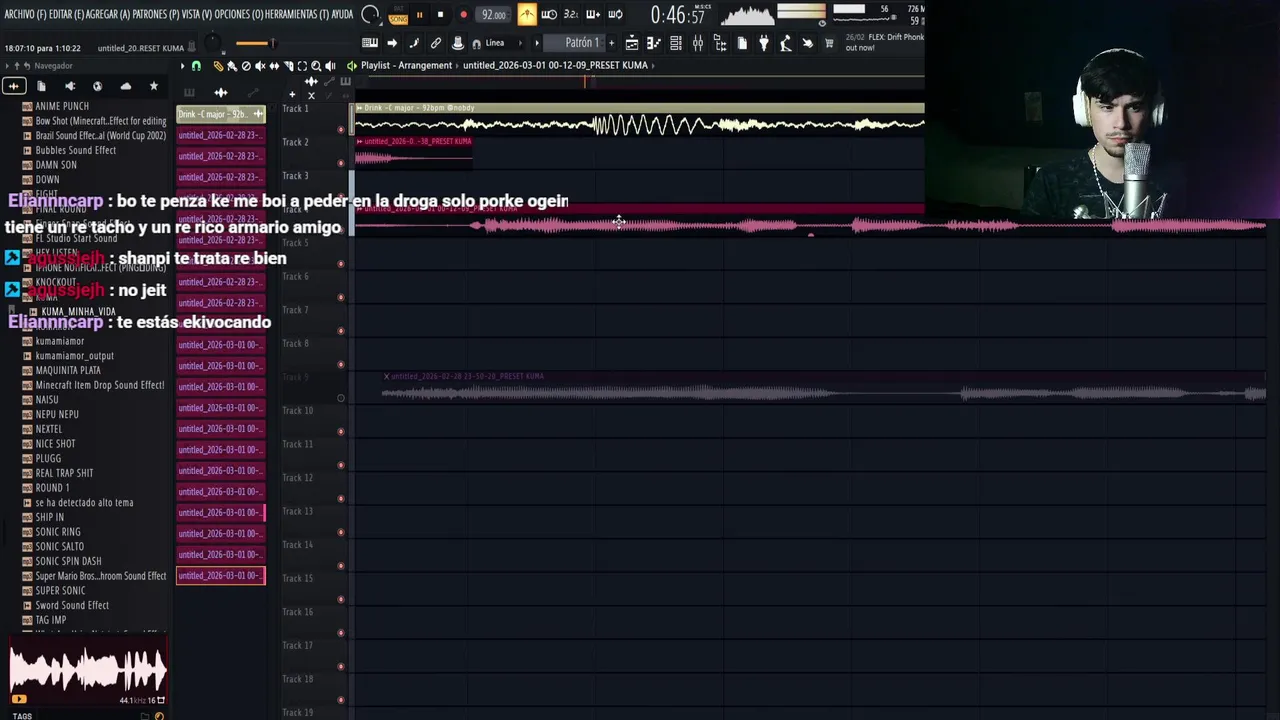The image size is (1280, 720).
Task: Show audio clips in the picker panel
Action: point(221,93)
